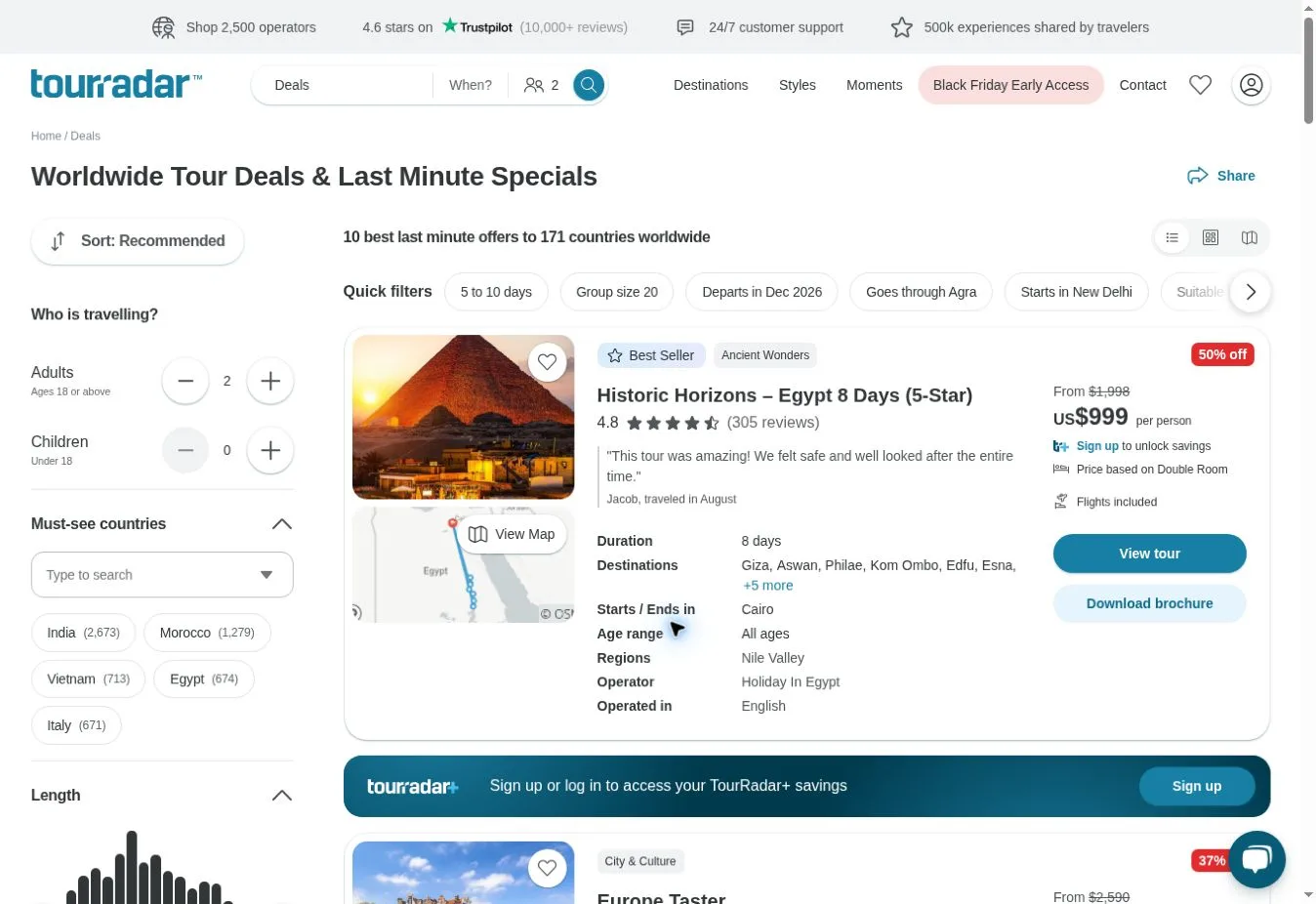Image resolution: width=1316 pixels, height=904 pixels.
Task: Click the travelers count icon in search bar
Action: pyautogui.click(x=533, y=85)
